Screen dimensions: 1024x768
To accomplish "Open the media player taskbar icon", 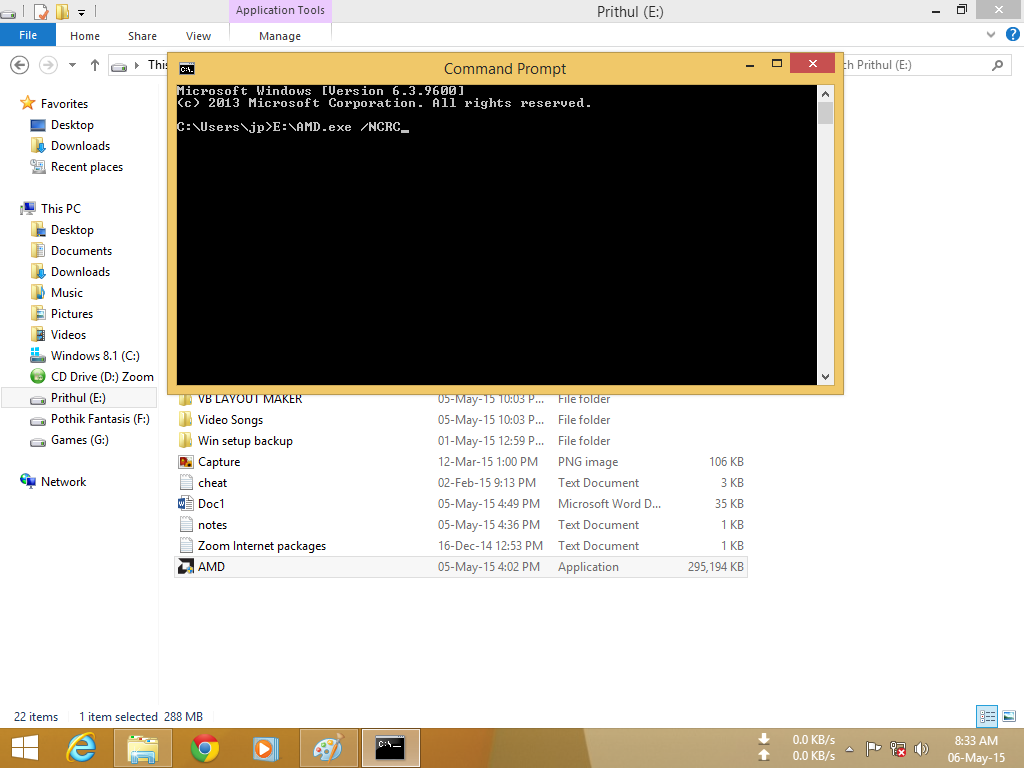I will tap(266, 748).
